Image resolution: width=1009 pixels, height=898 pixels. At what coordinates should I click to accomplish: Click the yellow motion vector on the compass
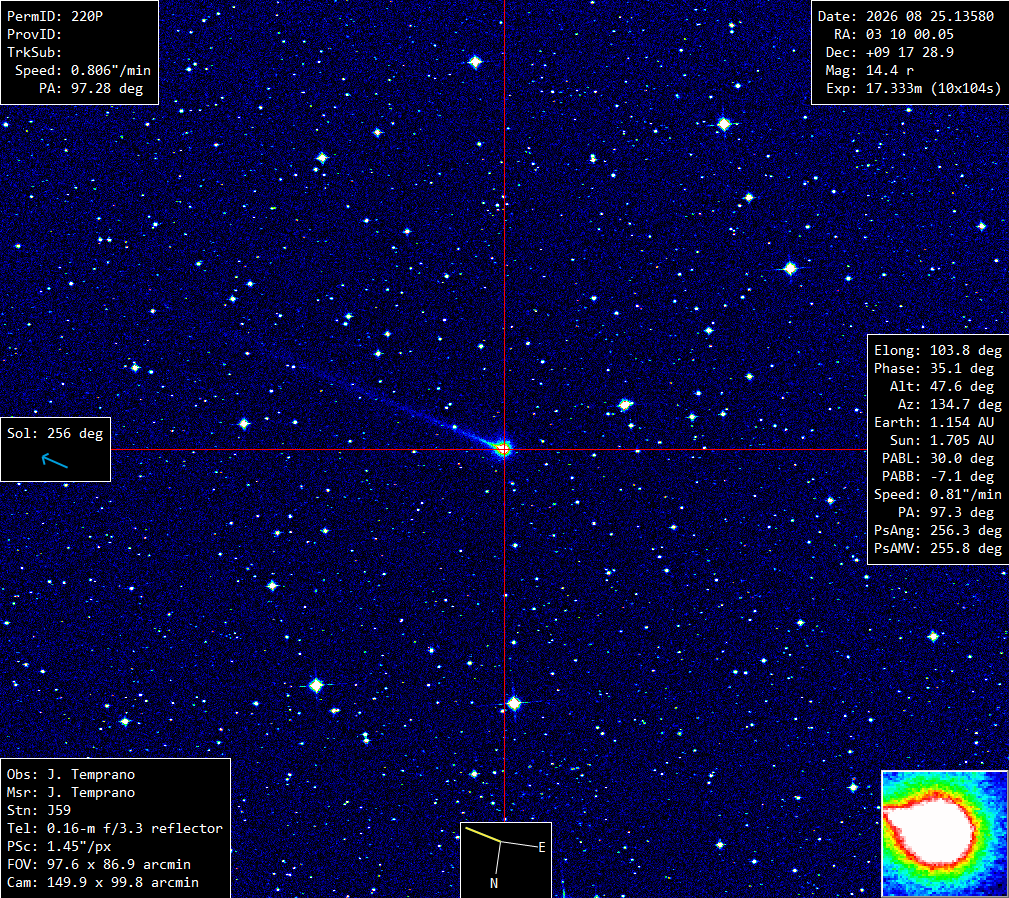tap(483, 834)
